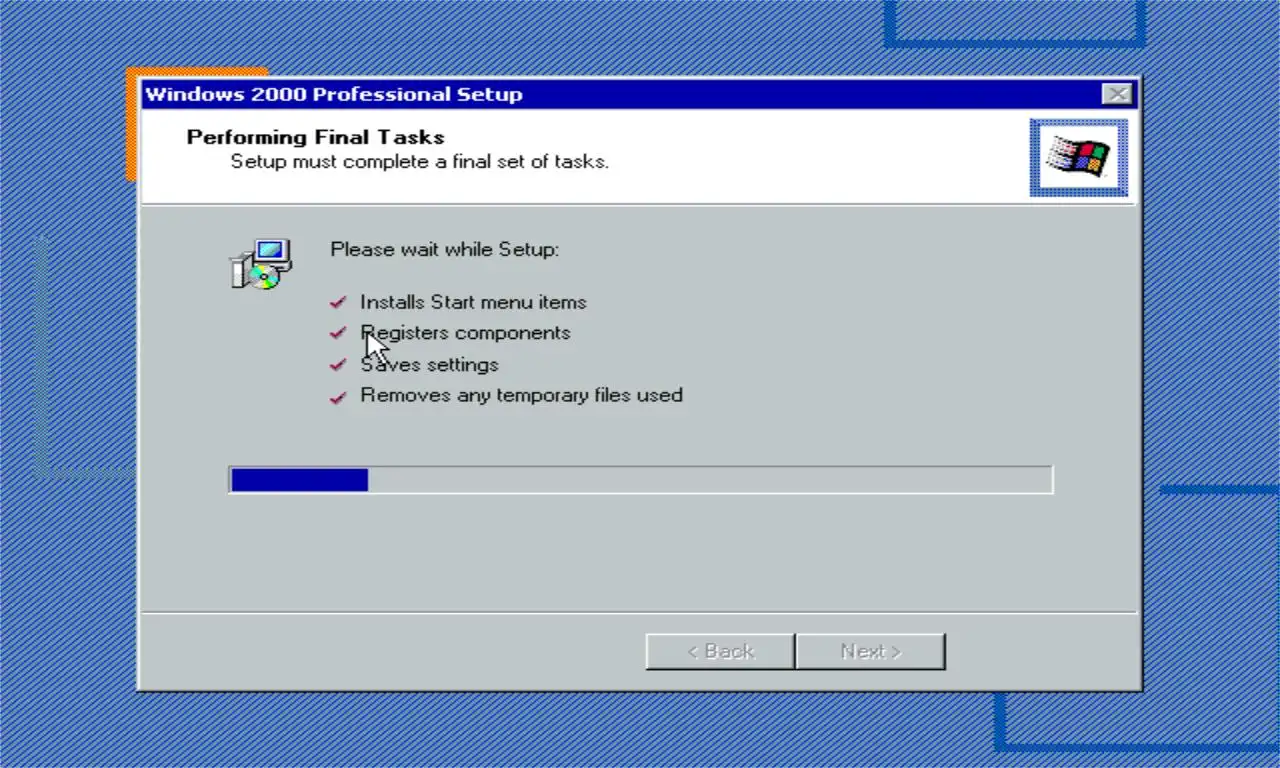This screenshot has height=768, width=1280.
Task: Click the disabled Back button
Action: [720, 651]
